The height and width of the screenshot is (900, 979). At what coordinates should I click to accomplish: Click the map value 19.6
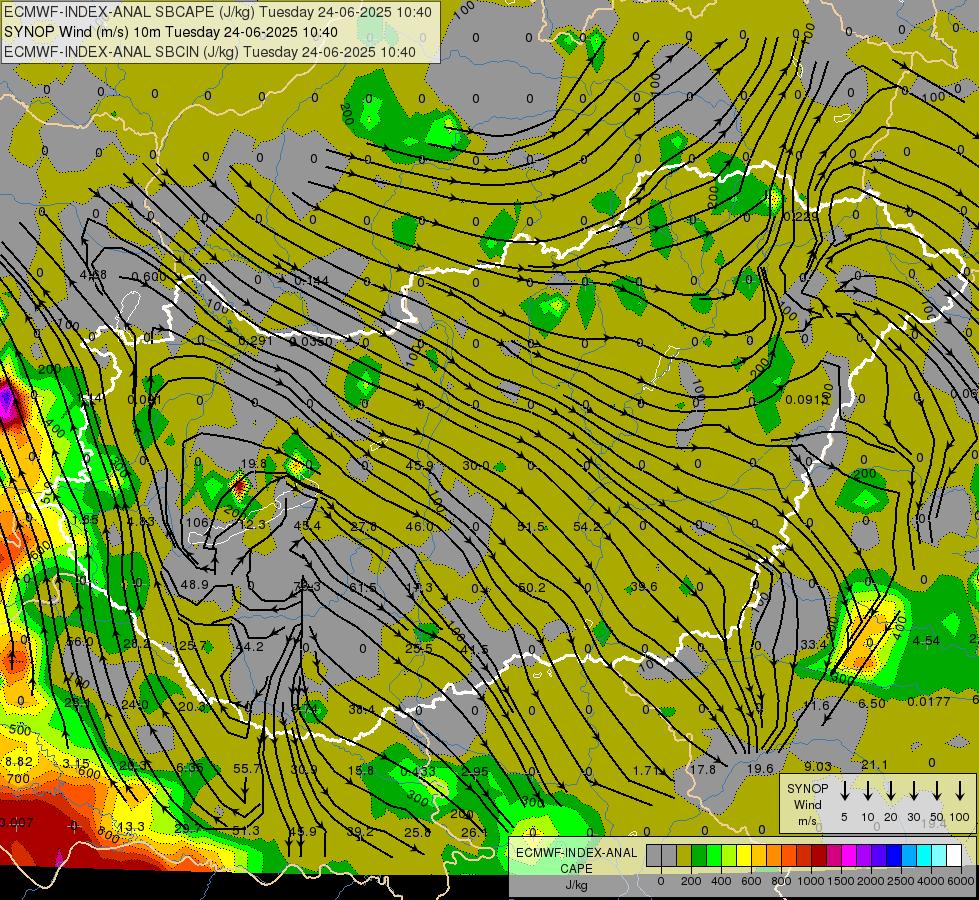pos(760,769)
